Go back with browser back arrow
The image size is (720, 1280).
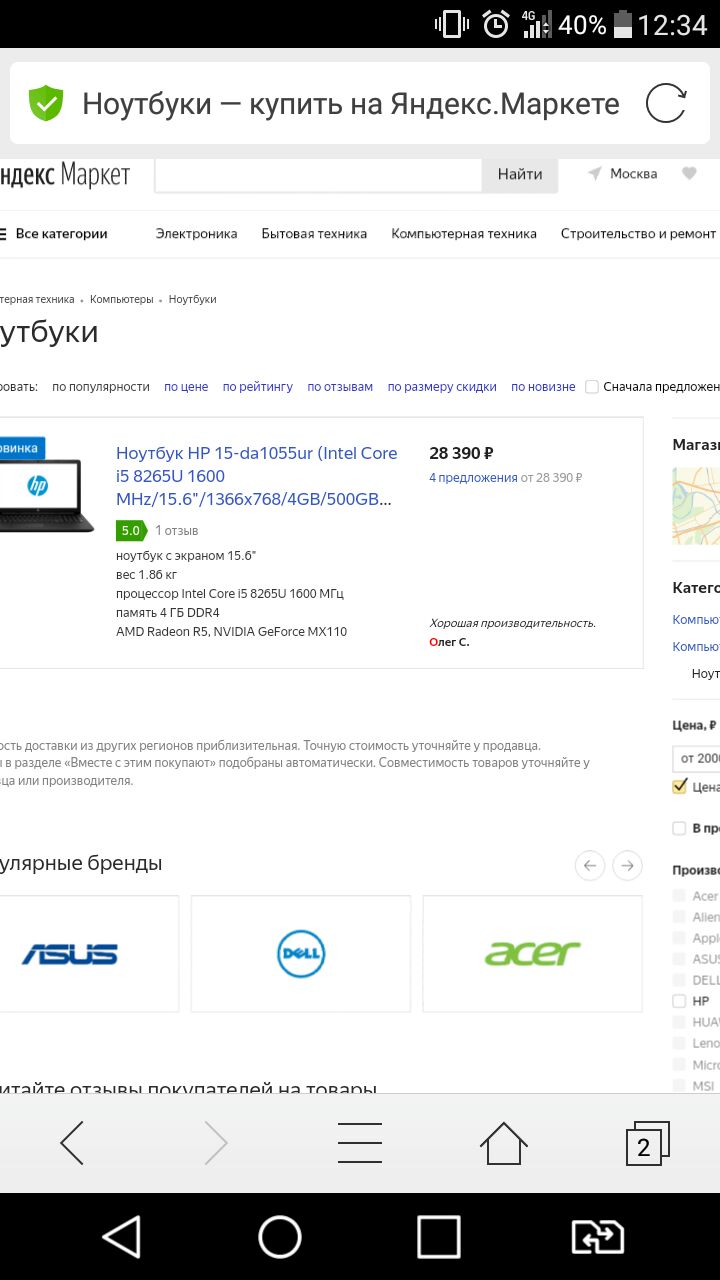click(x=72, y=1143)
